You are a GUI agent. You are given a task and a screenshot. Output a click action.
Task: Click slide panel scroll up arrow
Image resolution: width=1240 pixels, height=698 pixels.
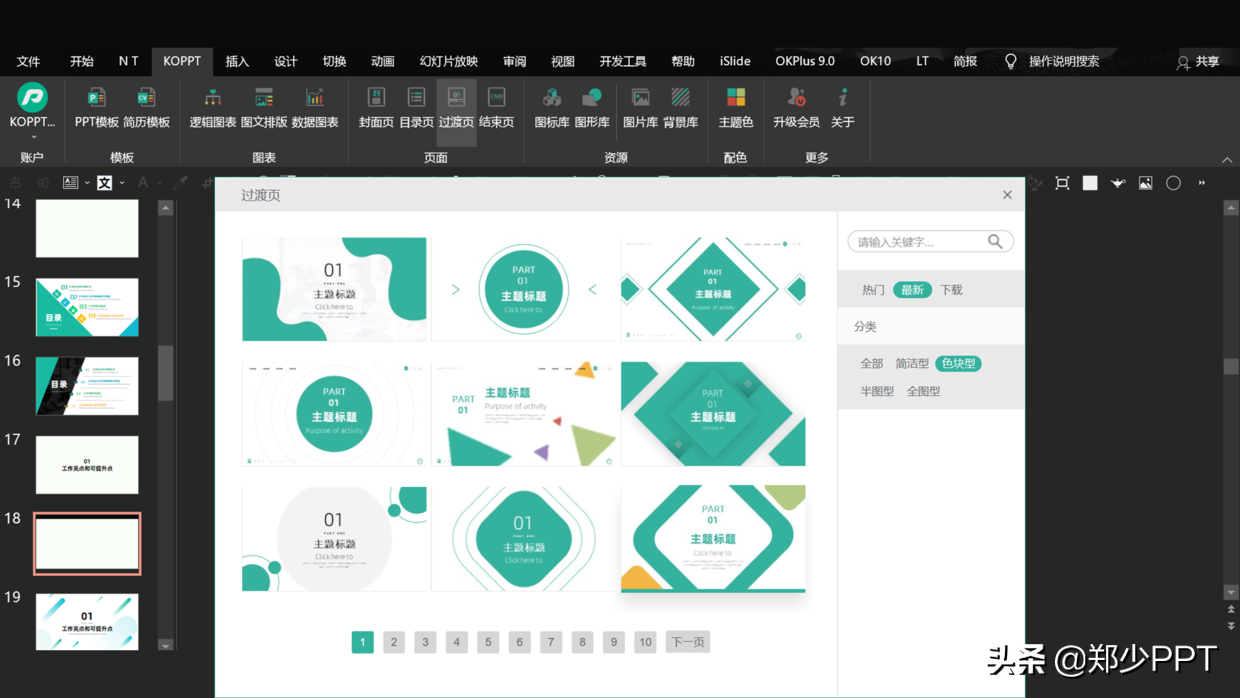click(166, 208)
